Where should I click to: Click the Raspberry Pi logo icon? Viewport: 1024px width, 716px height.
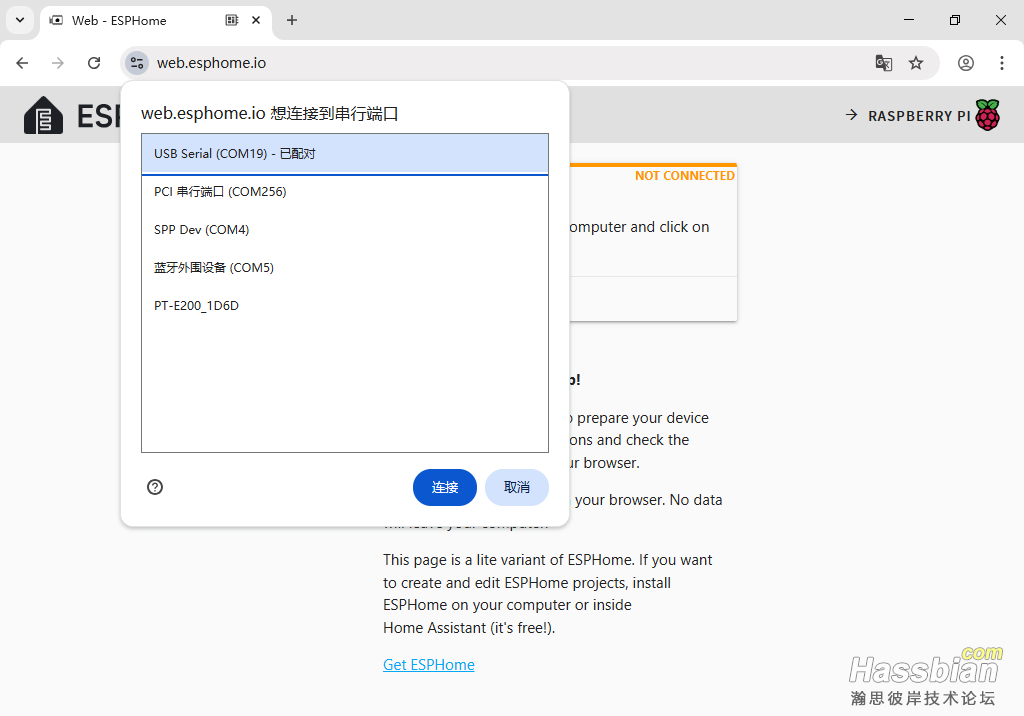[x=987, y=115]
